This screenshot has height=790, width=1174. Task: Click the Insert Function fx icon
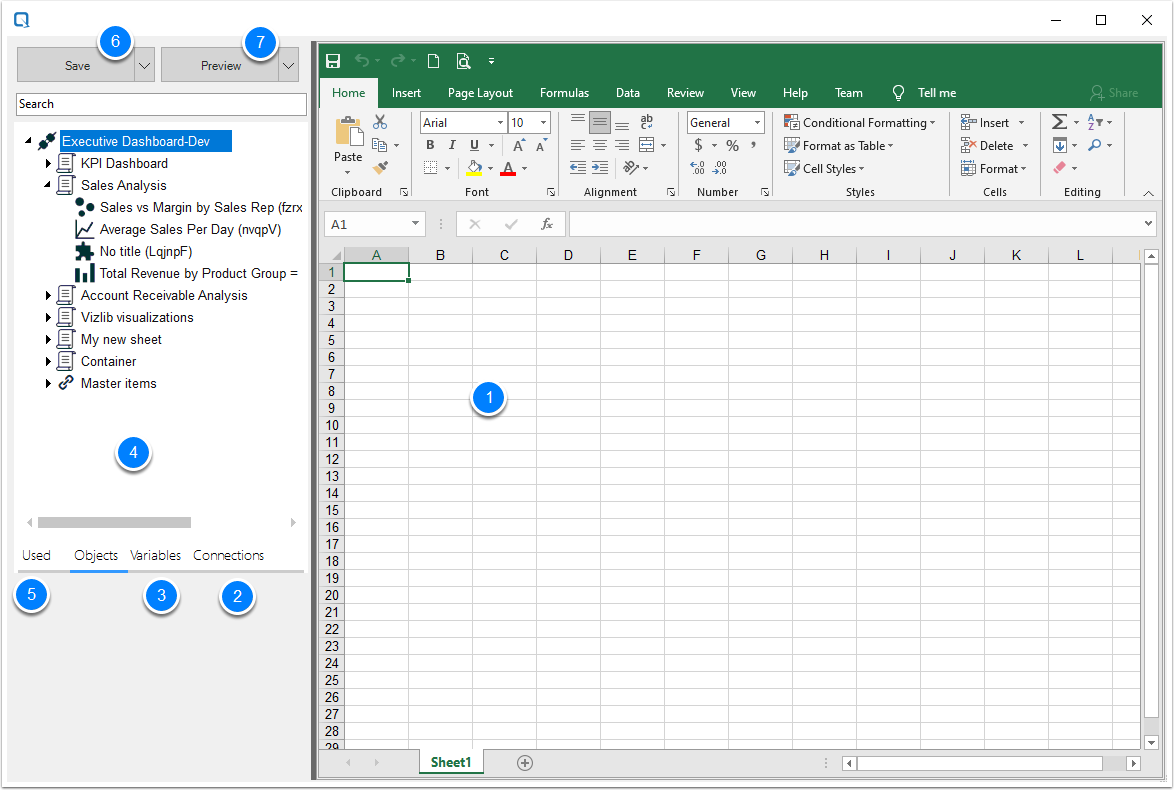(547, 223)
